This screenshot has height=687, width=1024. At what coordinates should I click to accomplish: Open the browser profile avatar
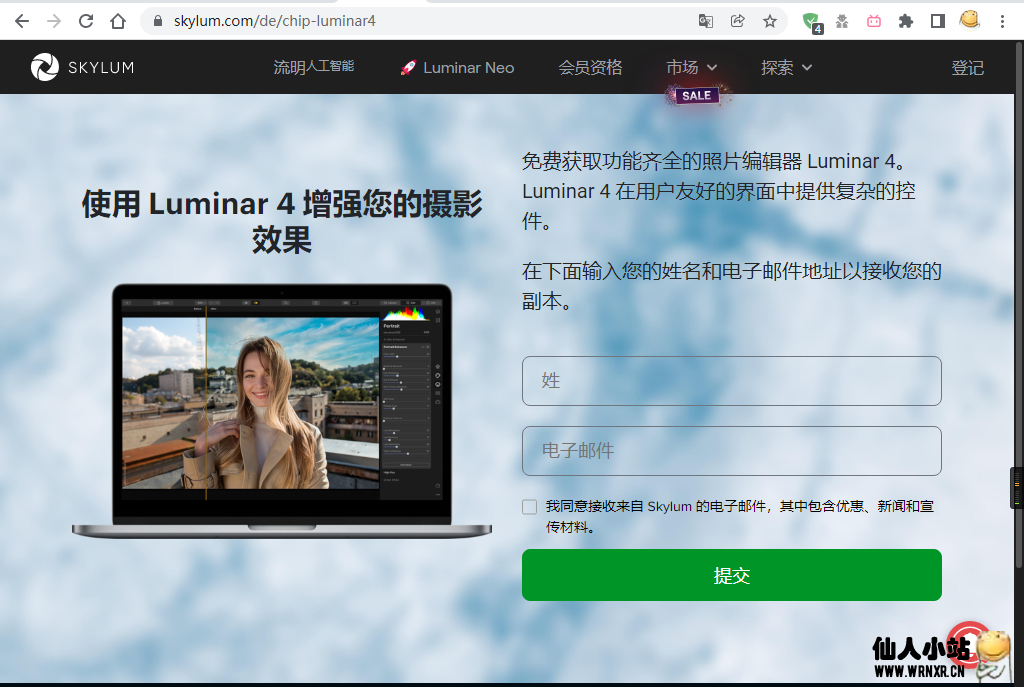coord(970,20)
